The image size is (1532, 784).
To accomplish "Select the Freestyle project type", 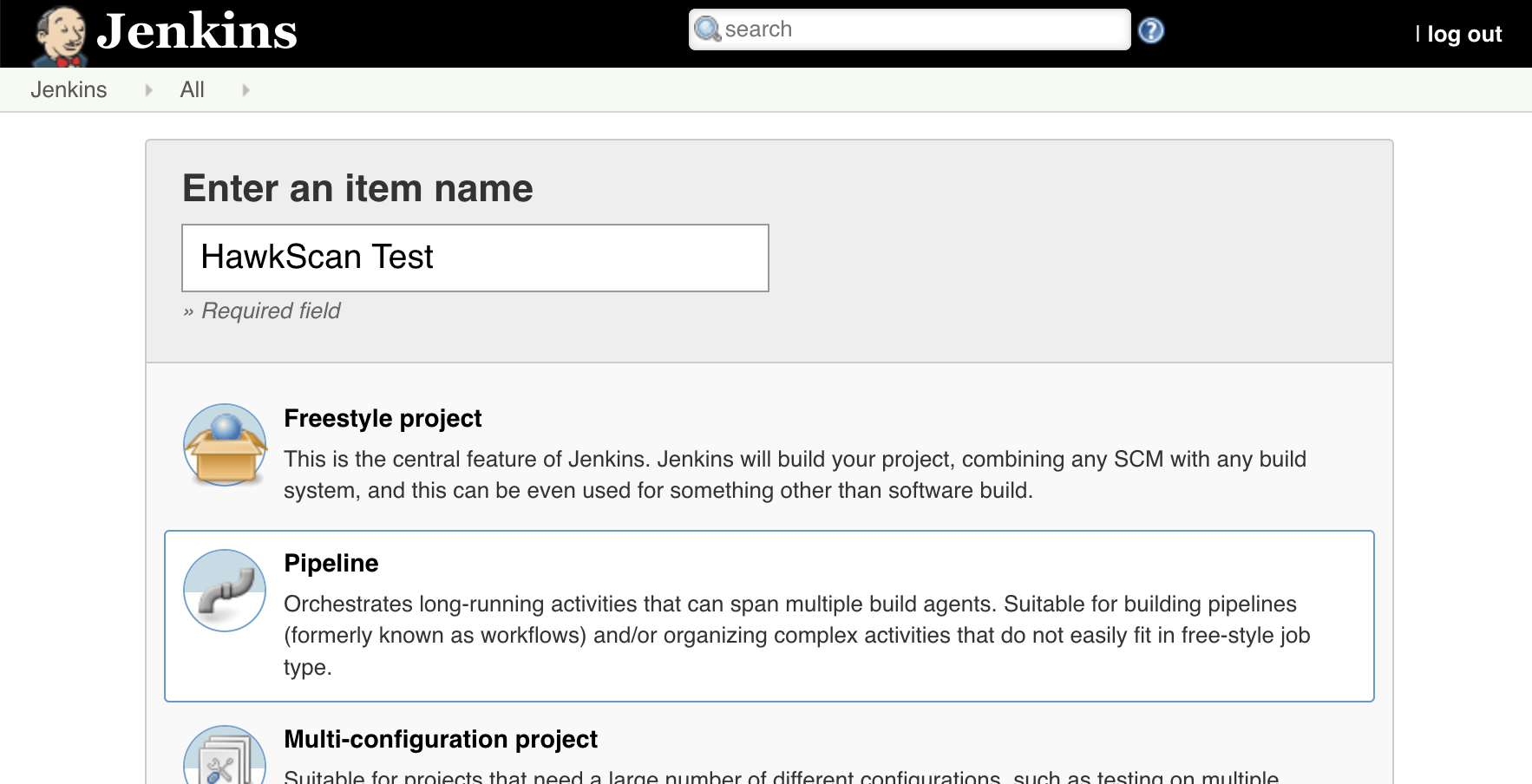I will coord(383,418).
